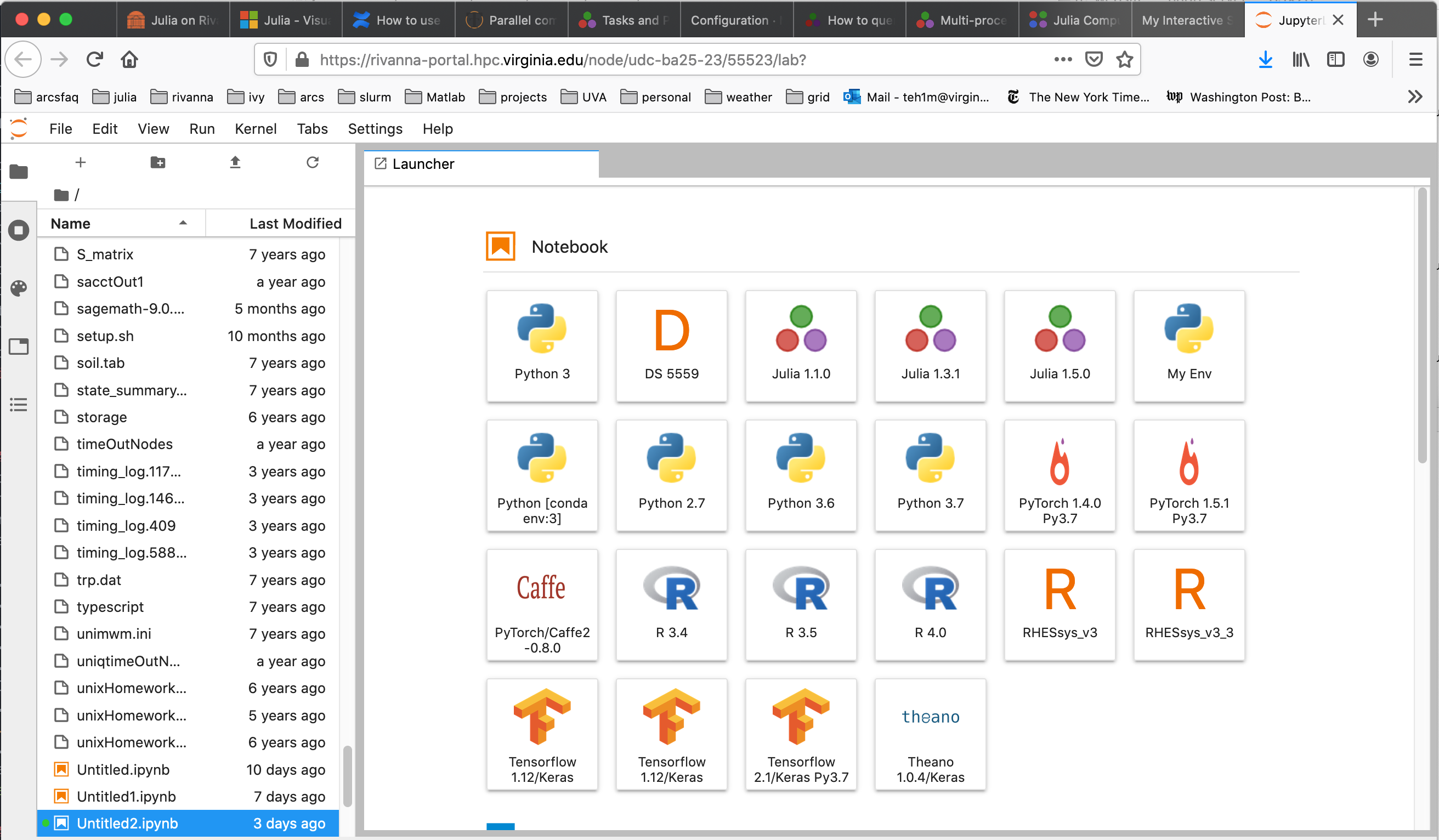Open the Running Terminals and Kernels sidebar
1439x840 pixels.
point(19,231)
